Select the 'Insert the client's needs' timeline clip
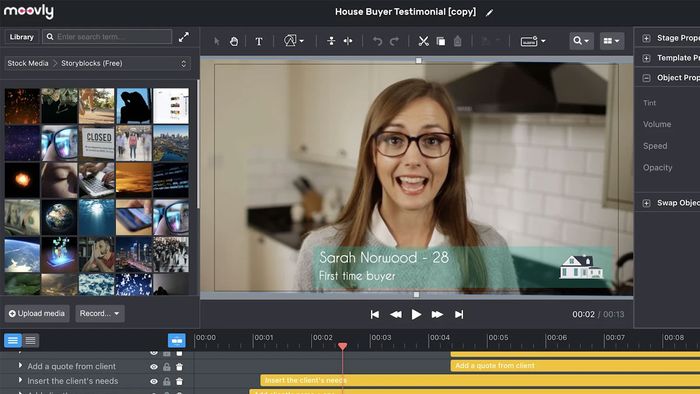Viewport: 700px width, 394px height. tap(480, 381)
